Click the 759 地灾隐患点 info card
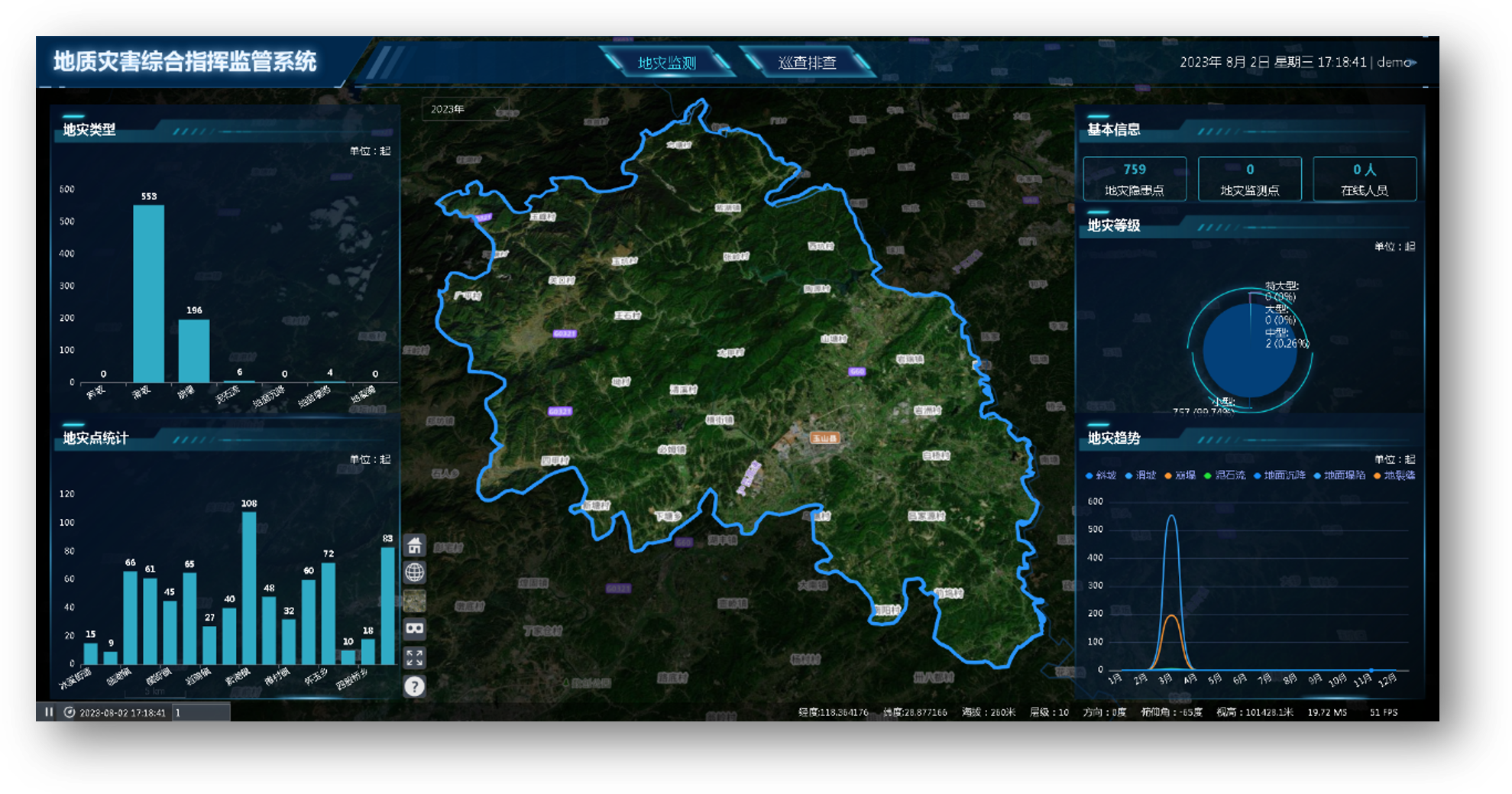The height and width of the screenshot is (794, 1512). (1135, 179)
